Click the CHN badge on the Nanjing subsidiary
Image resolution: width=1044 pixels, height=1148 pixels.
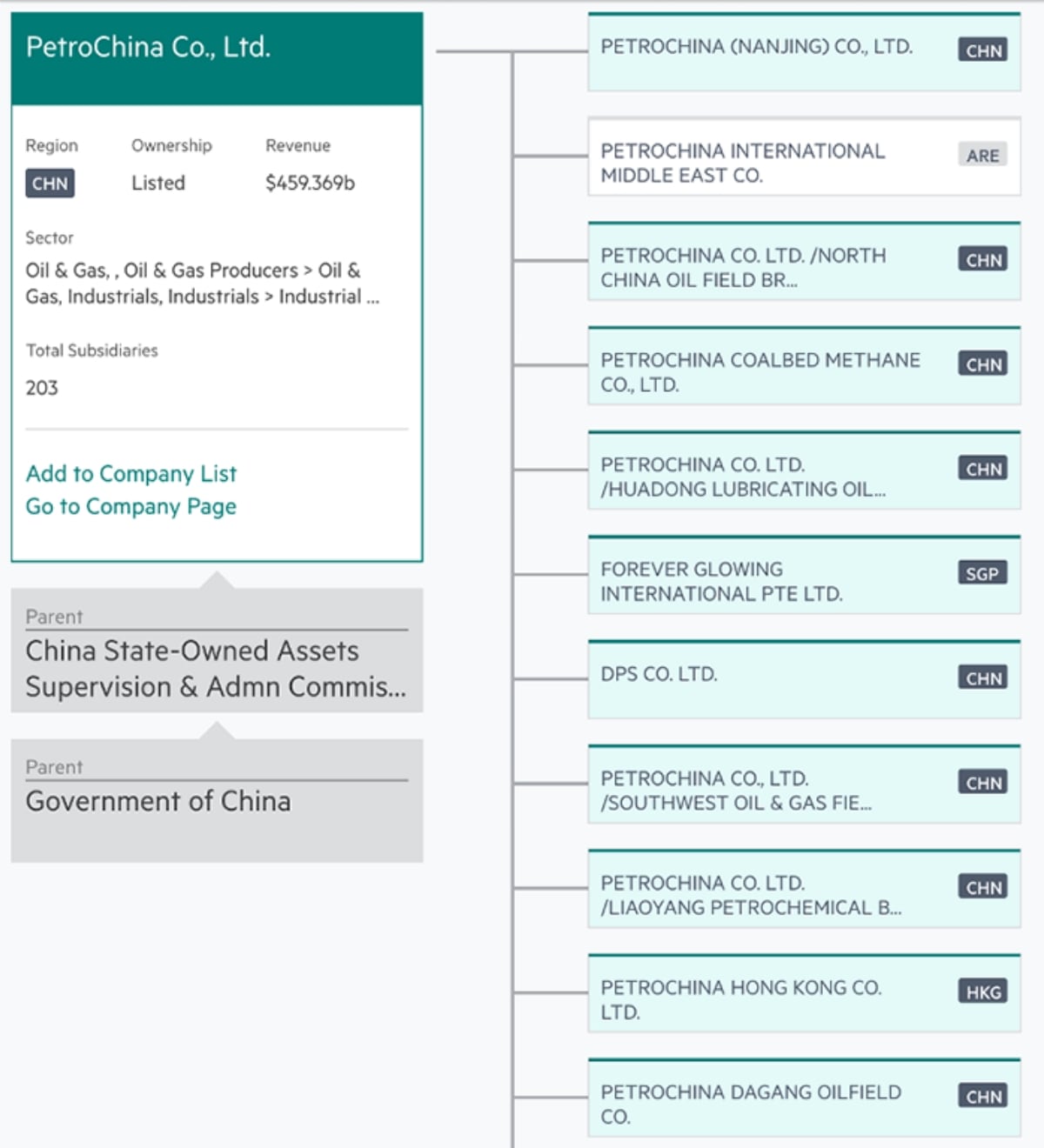point(983,50)
